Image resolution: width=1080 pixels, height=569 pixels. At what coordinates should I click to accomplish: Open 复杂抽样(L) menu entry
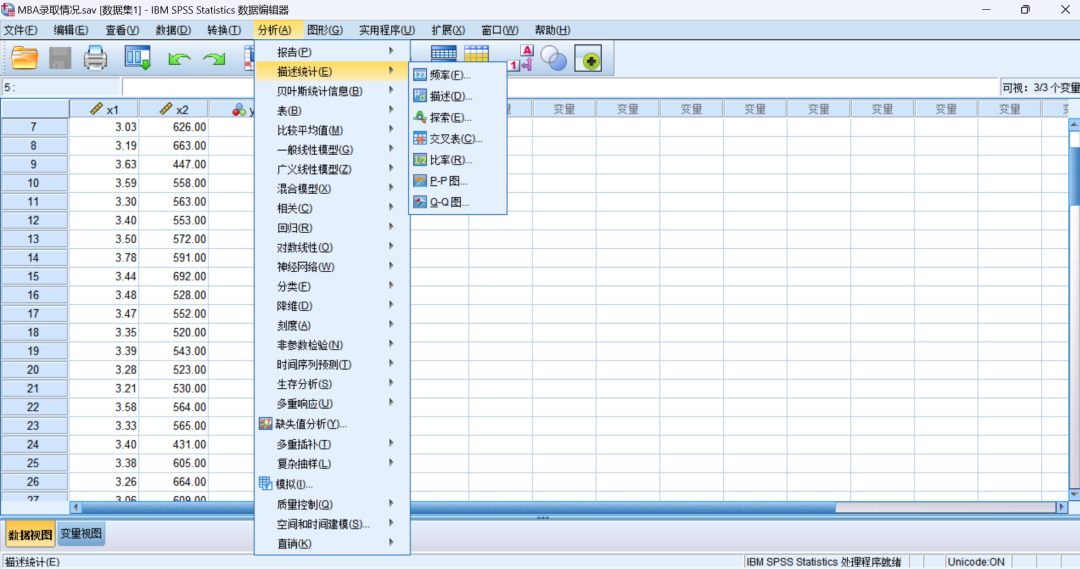(x=332, y=464)
